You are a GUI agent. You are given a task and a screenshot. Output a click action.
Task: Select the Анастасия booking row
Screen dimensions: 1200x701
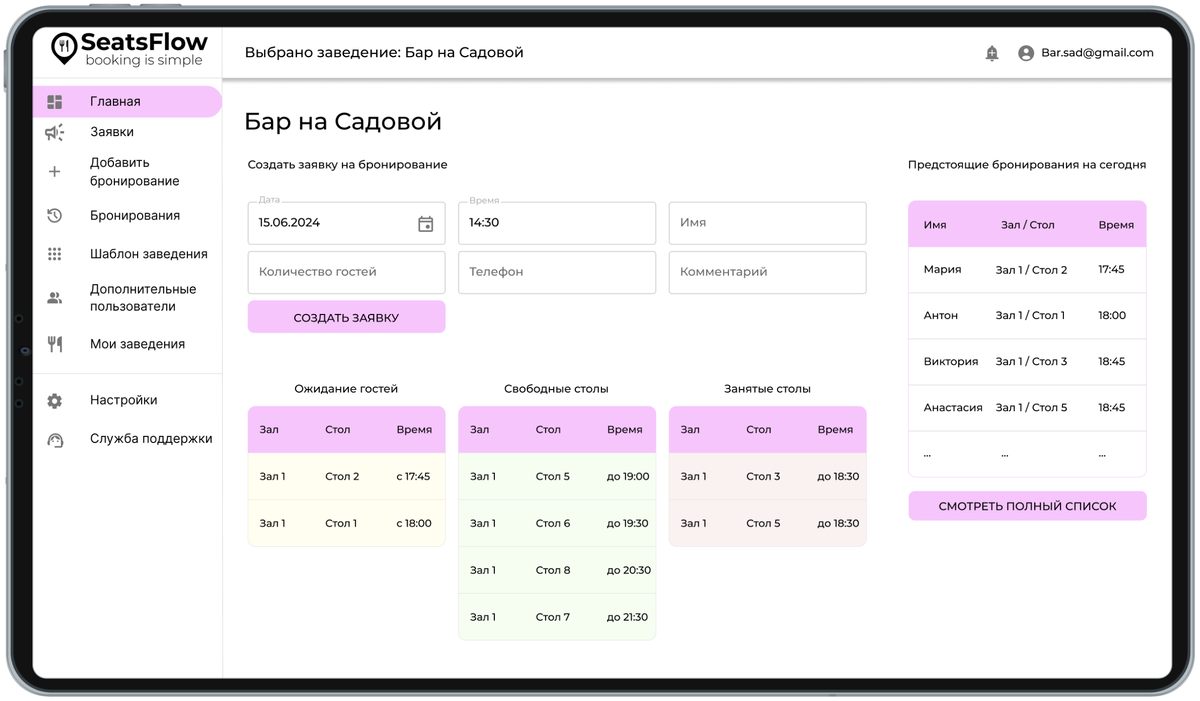[x=1027, y=408]
